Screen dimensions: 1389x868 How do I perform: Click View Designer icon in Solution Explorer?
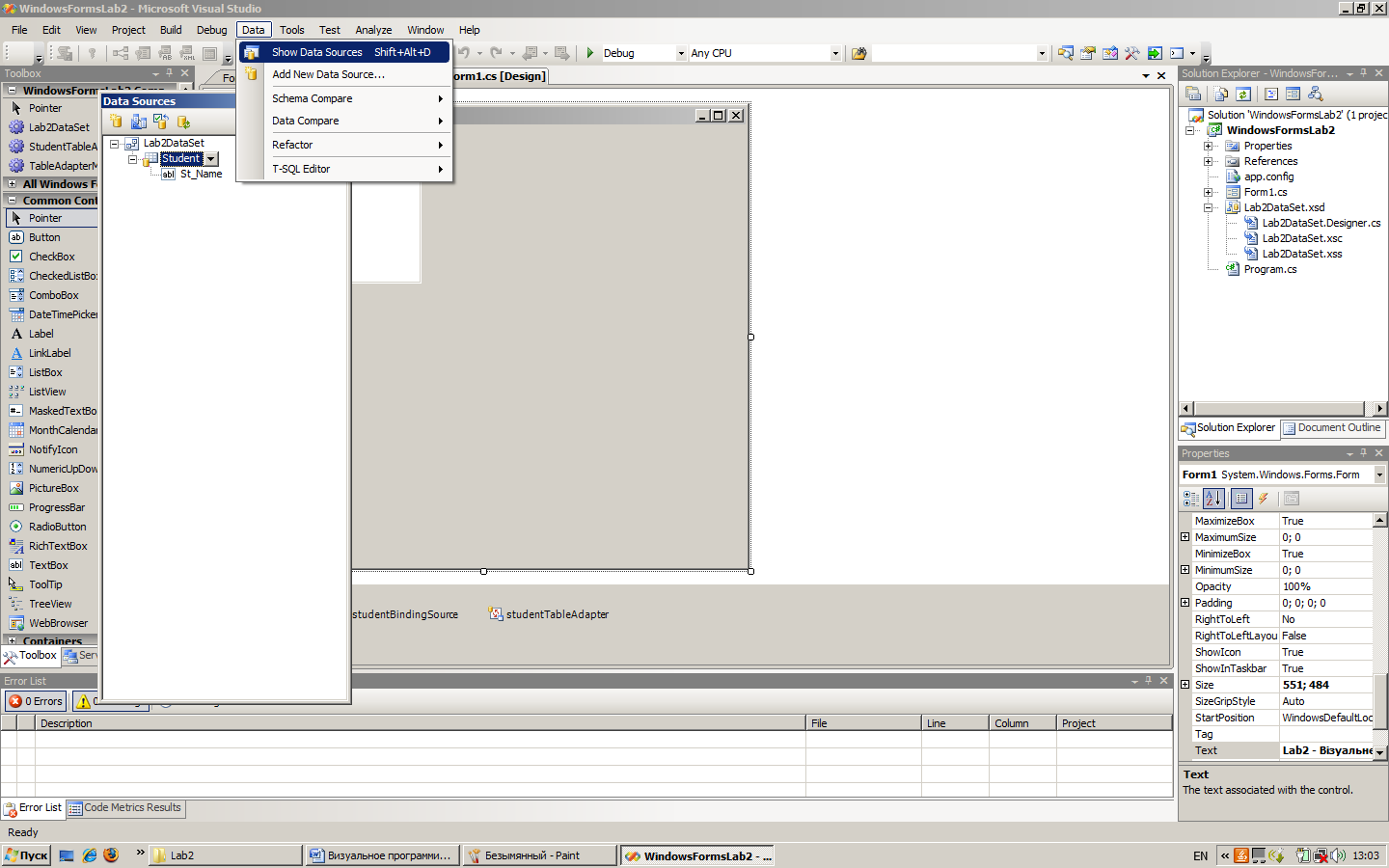pos(1294,94)
